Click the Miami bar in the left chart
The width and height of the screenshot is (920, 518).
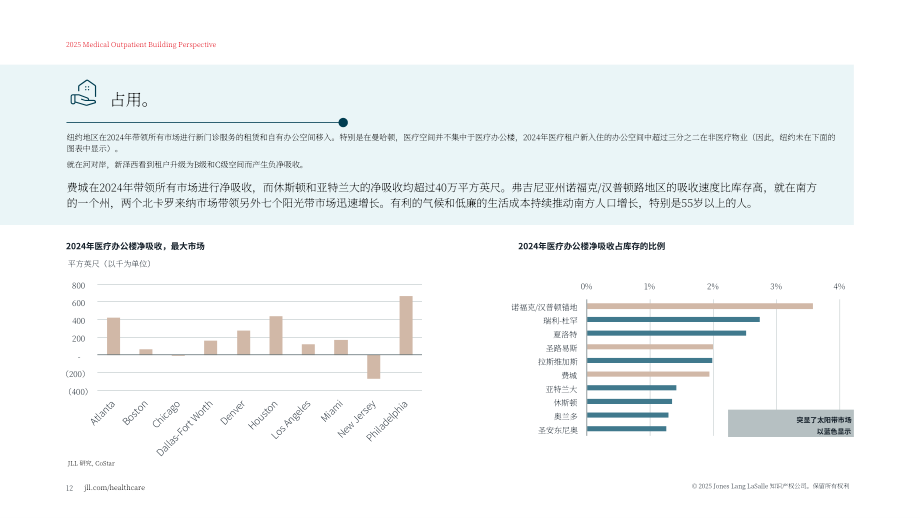pos(341,347)
